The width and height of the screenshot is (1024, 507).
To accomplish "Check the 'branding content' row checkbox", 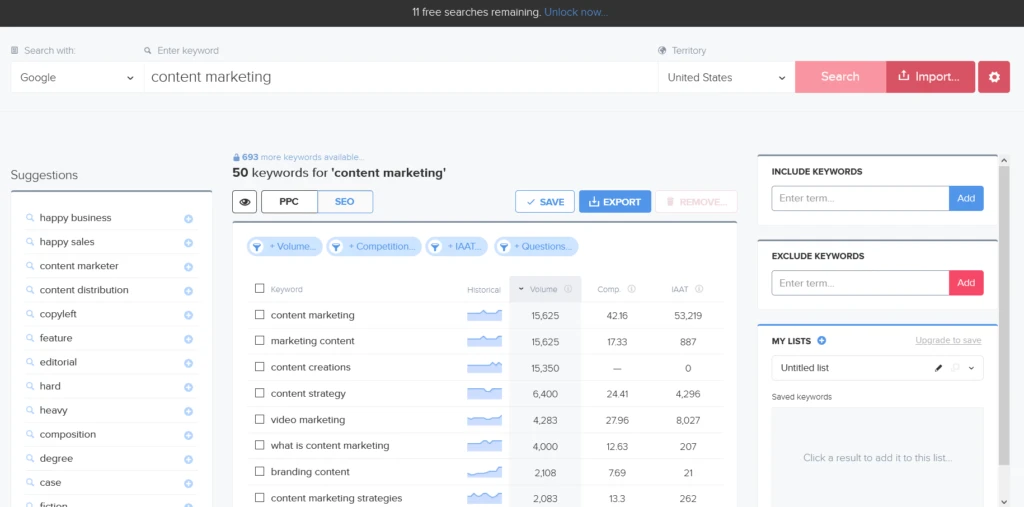I will tap(259, 472).
